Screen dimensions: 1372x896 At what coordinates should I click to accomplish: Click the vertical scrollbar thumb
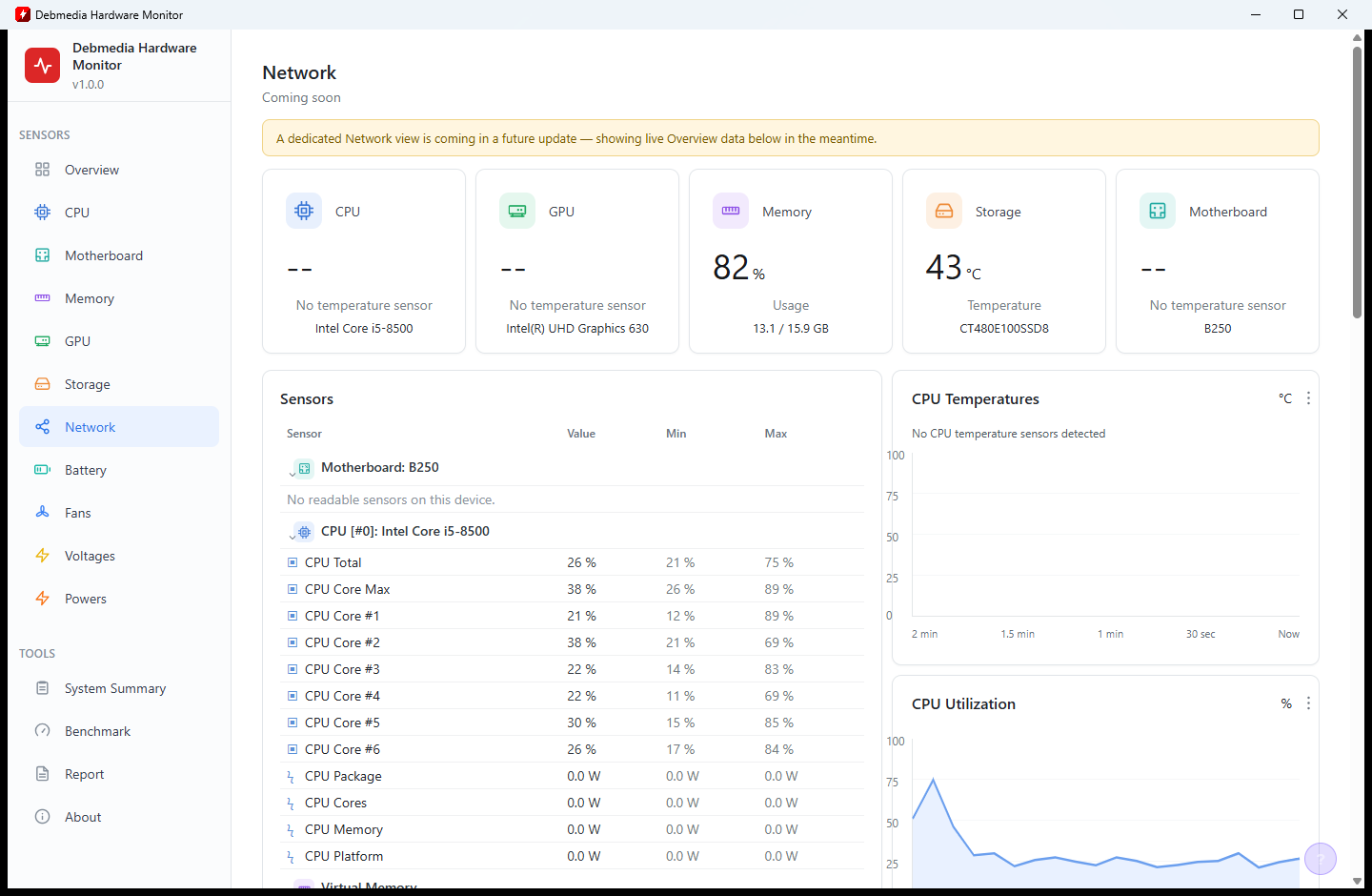click(x=1357, y=181)
